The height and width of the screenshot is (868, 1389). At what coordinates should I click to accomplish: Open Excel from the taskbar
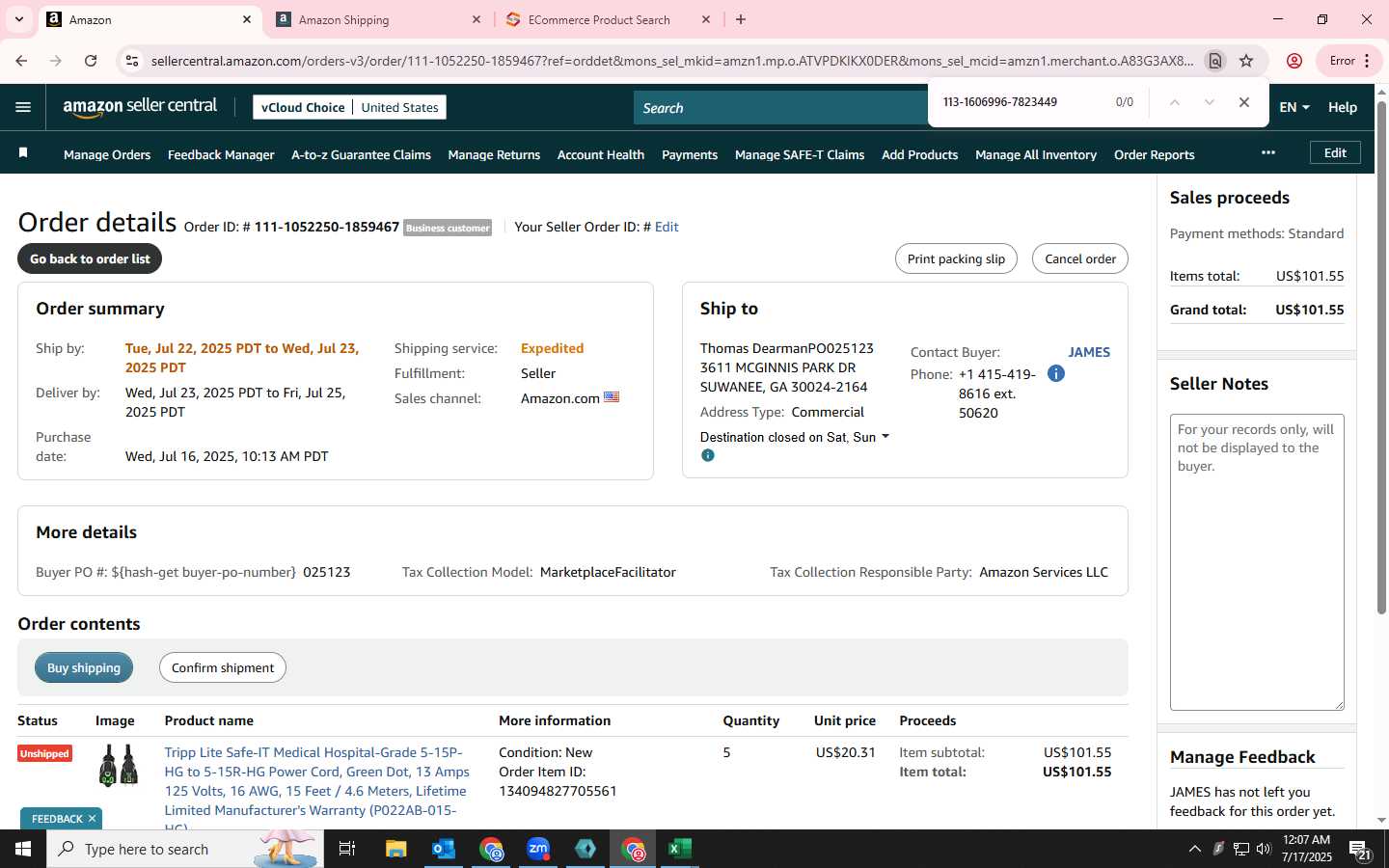[680, 849]
